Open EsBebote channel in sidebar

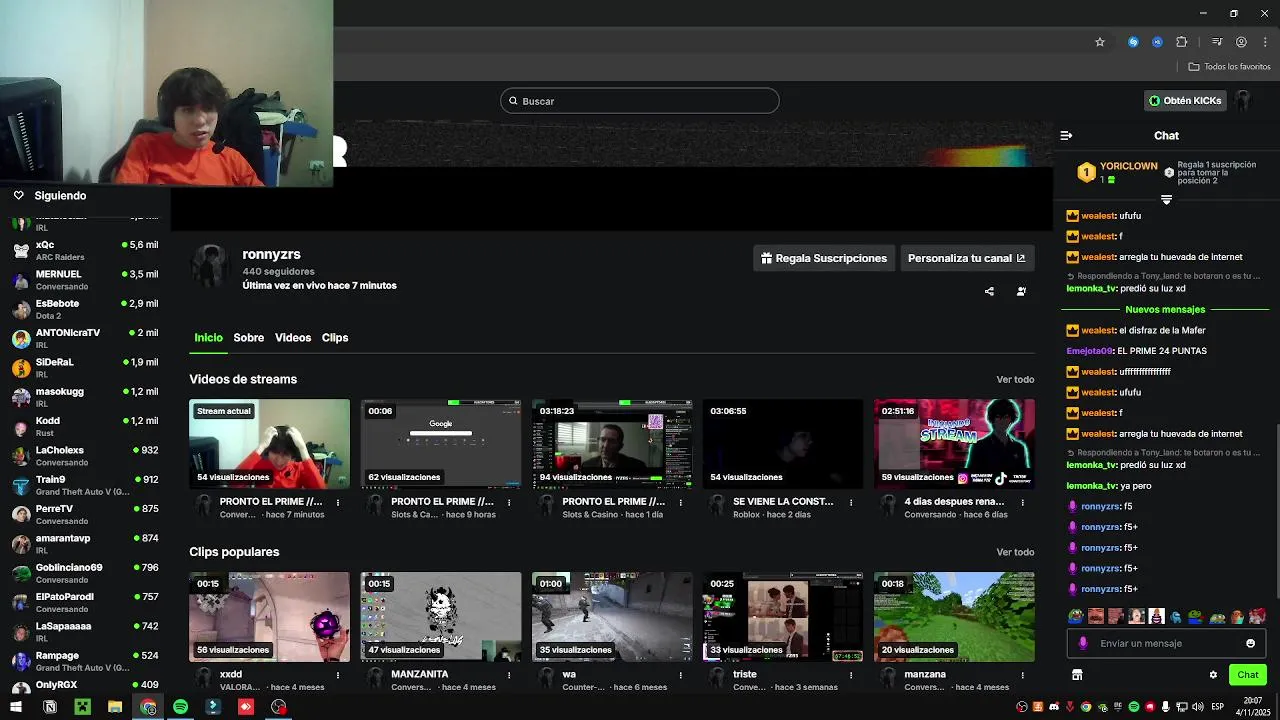85,309
